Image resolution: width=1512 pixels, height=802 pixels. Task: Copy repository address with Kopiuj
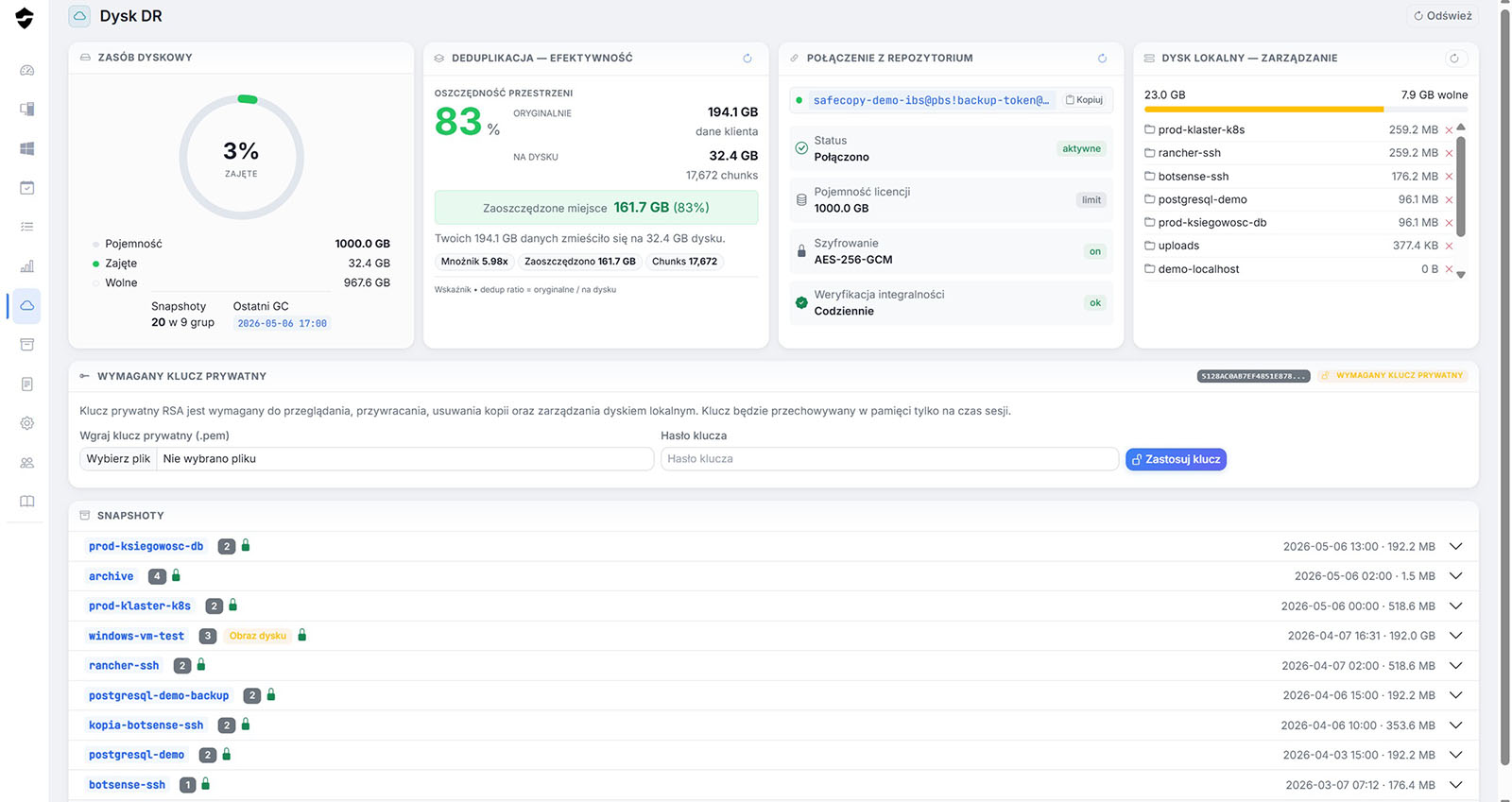point(1084,100)
